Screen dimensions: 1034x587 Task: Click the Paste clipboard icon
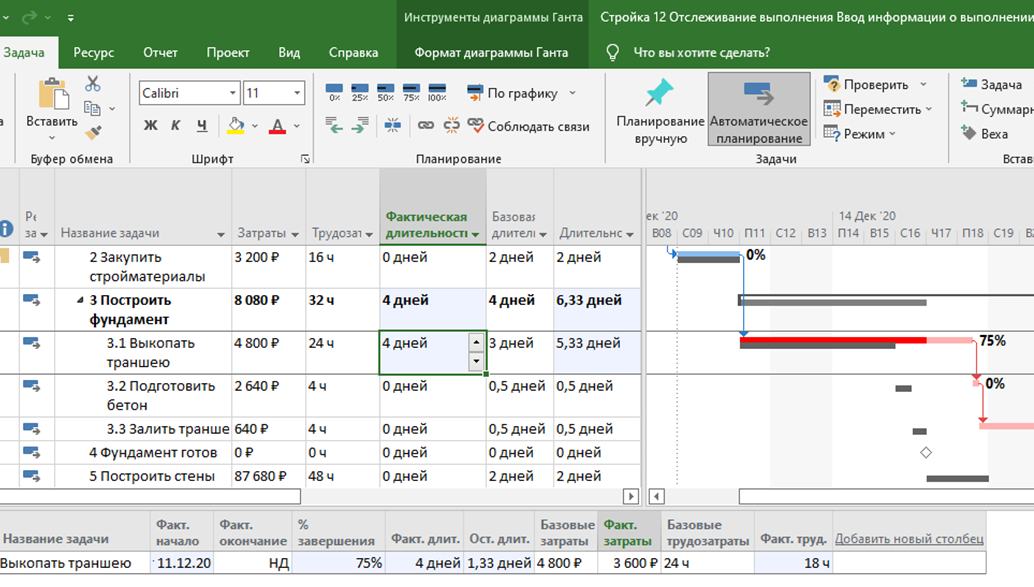[x=53, y=94]
